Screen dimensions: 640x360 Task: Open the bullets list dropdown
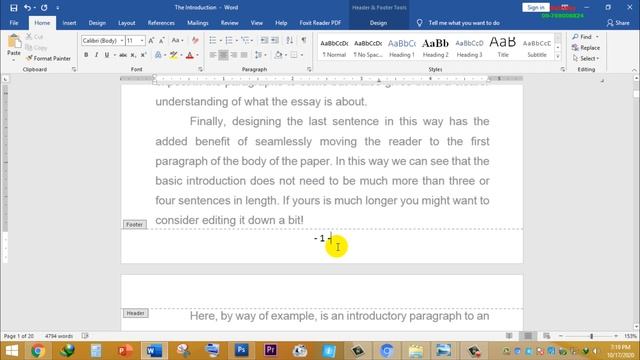[x=220, y=40]
